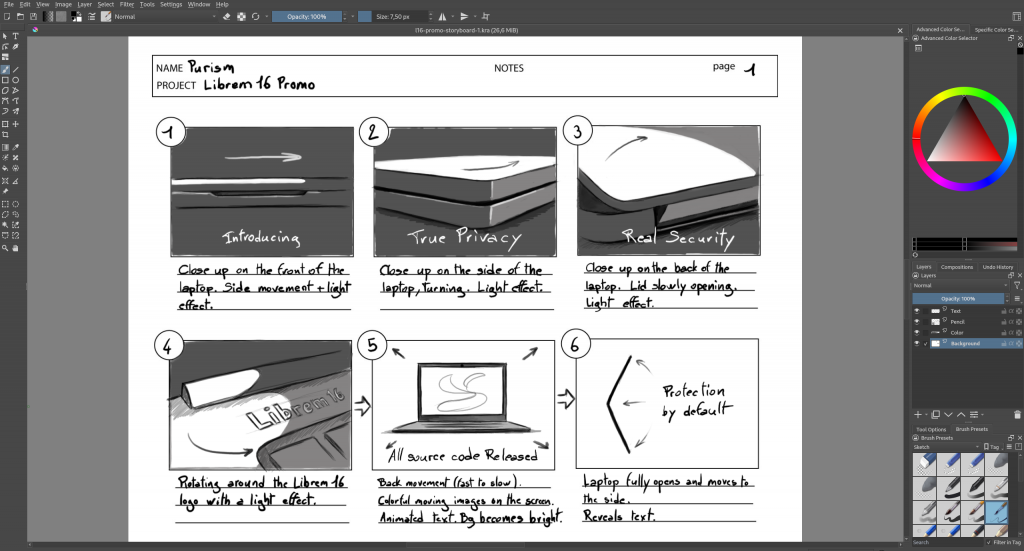Screen dimensions: 1024x551
Task: Pick a color in the color triangle
Action: pyautogui.click(x=965, y=138)
